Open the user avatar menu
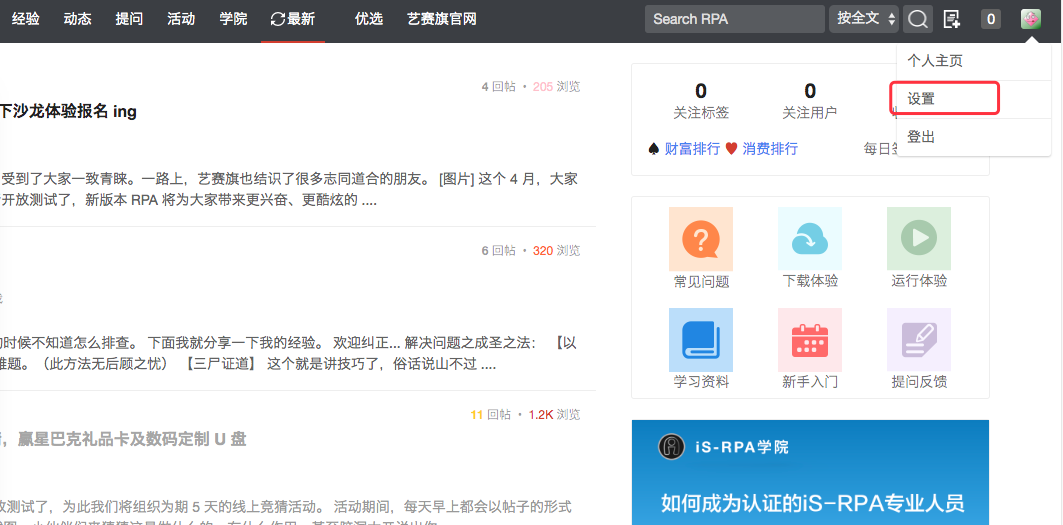Viewport: 1063px width, 525px height. [x=1030, y=19]
